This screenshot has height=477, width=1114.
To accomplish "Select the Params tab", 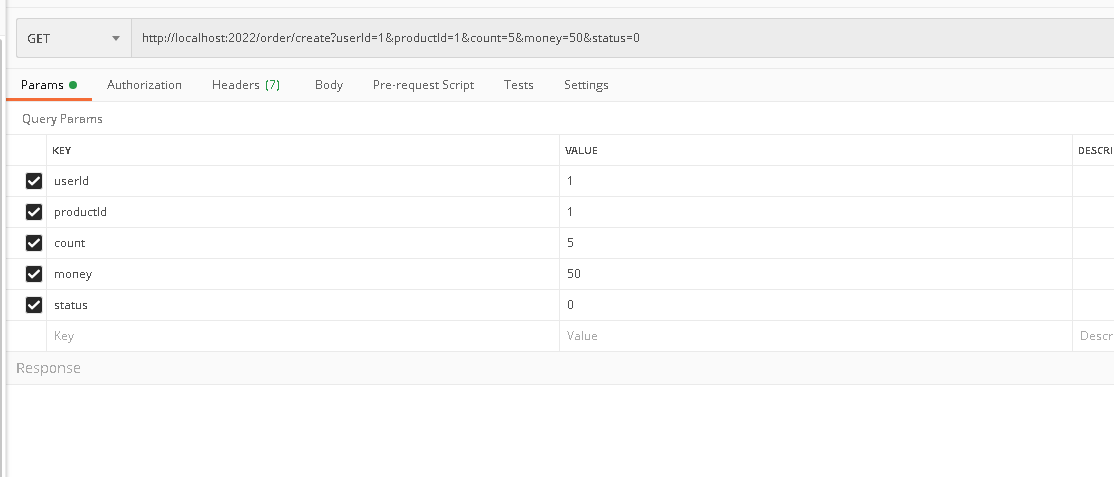I will click(x=48, y=85).
